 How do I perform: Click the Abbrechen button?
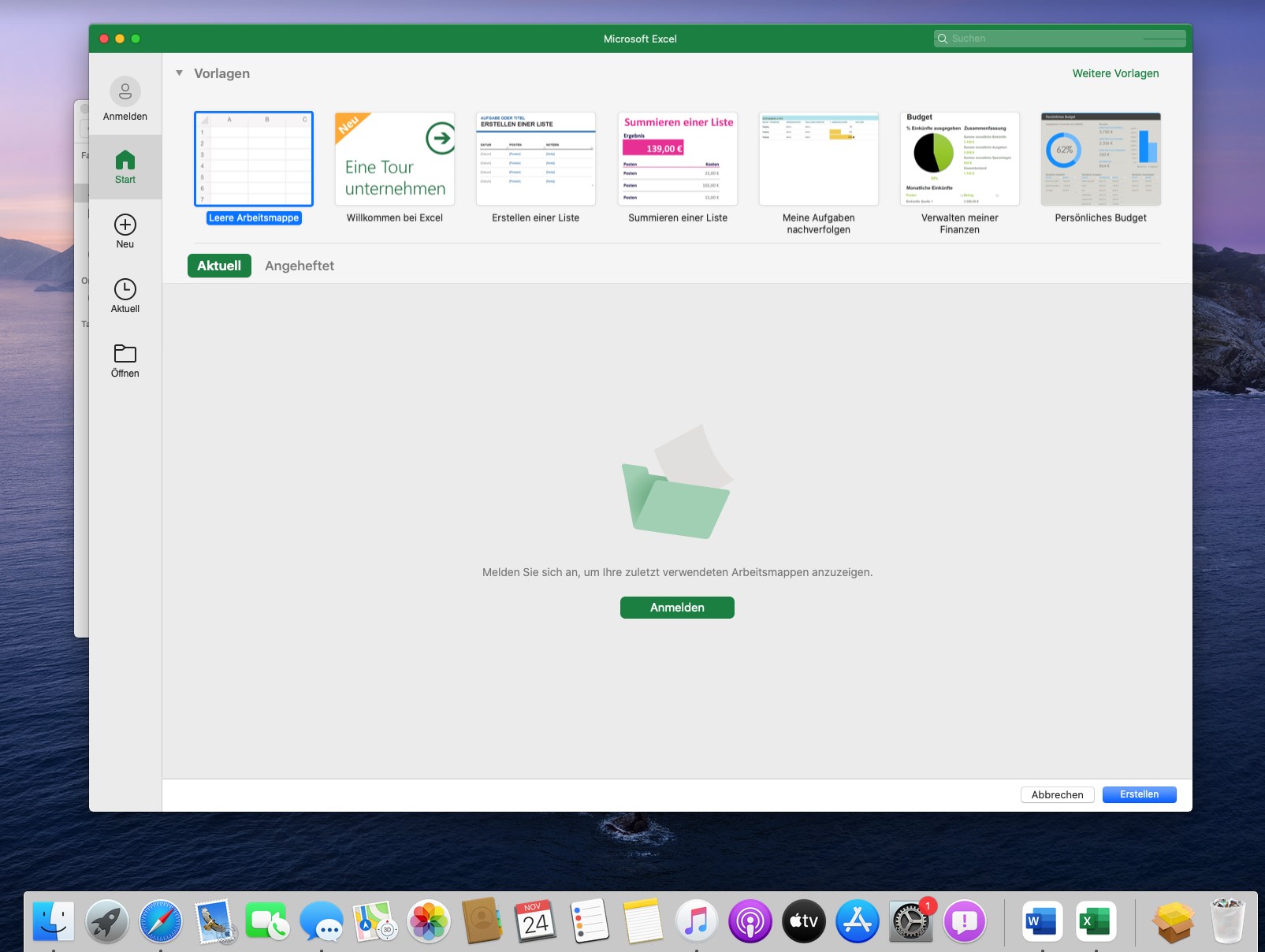(x=1057, y=794)
